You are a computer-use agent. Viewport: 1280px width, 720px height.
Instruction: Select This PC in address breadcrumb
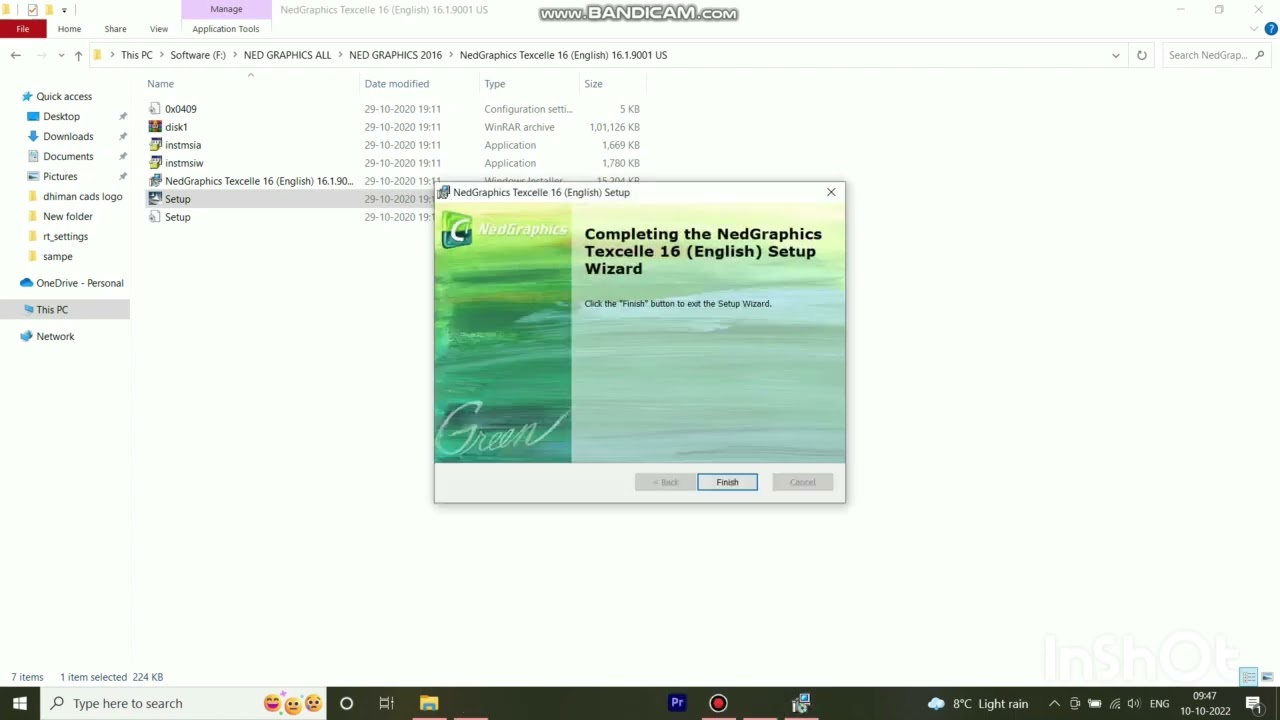pyautogui.click(x=137, y=55)
